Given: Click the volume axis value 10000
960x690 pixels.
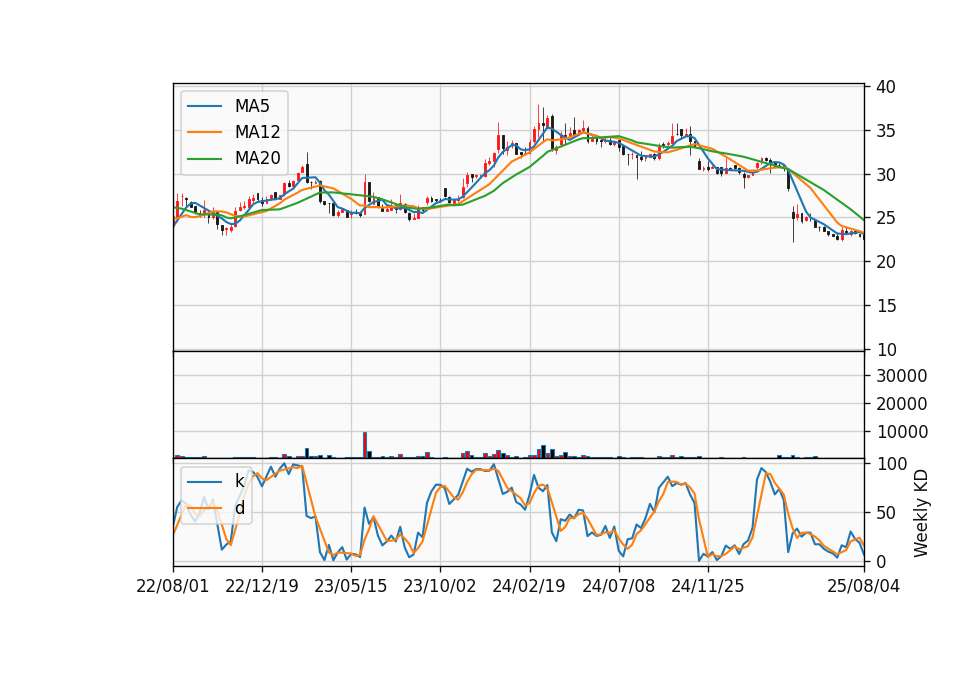Looking at the screenshot, I should (x=902, y=432).
